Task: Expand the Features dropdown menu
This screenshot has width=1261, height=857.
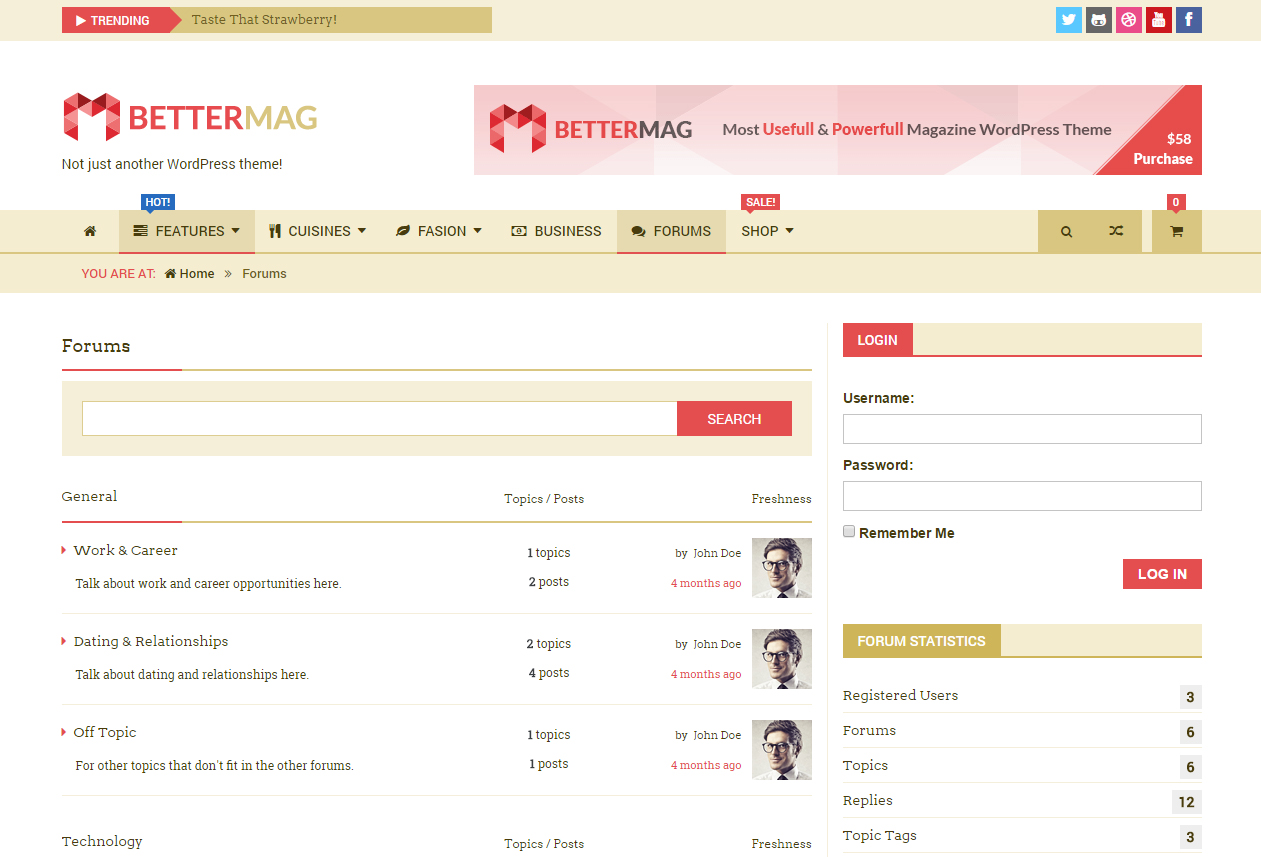Action: point(187,231)
